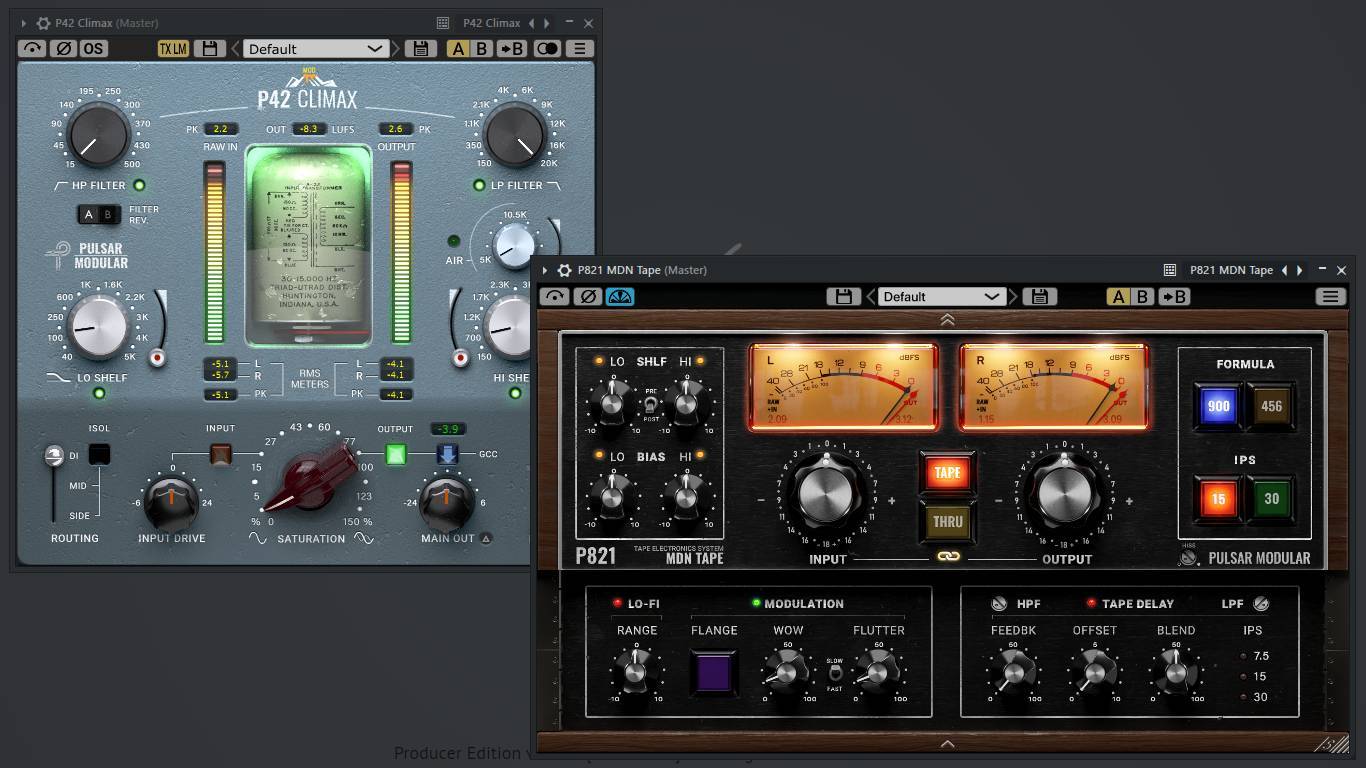Toggle LO-FI red LED
Screen dimensions: 1366x768
coord(617,603)
